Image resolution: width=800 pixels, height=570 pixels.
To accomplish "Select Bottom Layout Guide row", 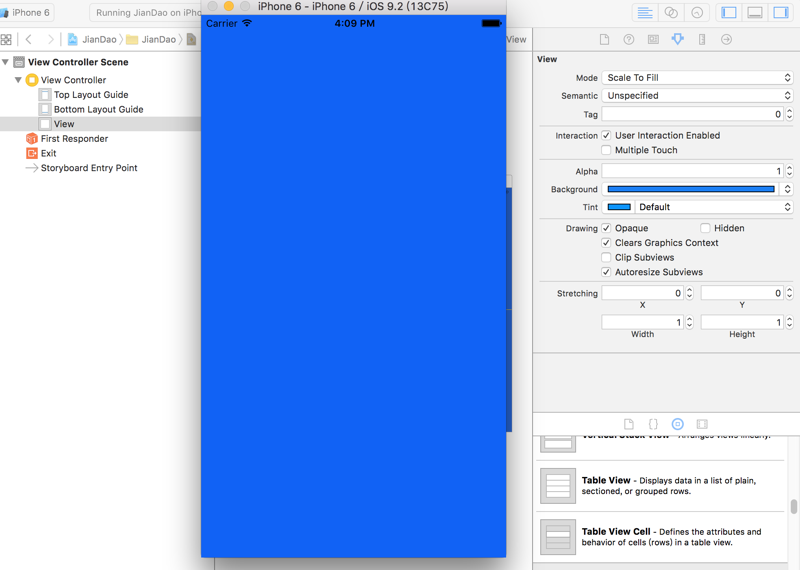I will tap(92, 109).
